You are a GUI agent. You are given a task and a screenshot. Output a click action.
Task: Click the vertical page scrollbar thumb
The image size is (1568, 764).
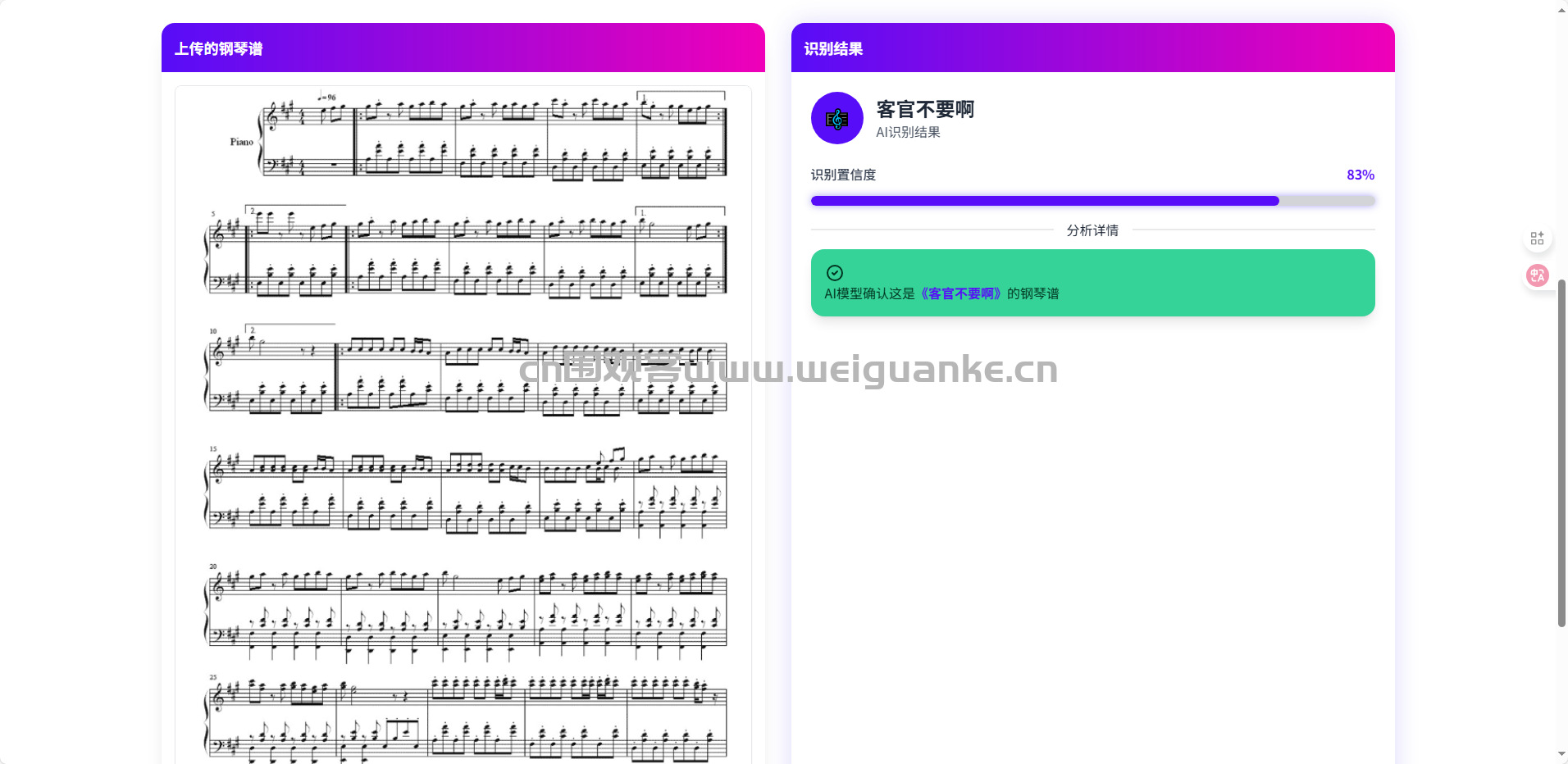1561,453
